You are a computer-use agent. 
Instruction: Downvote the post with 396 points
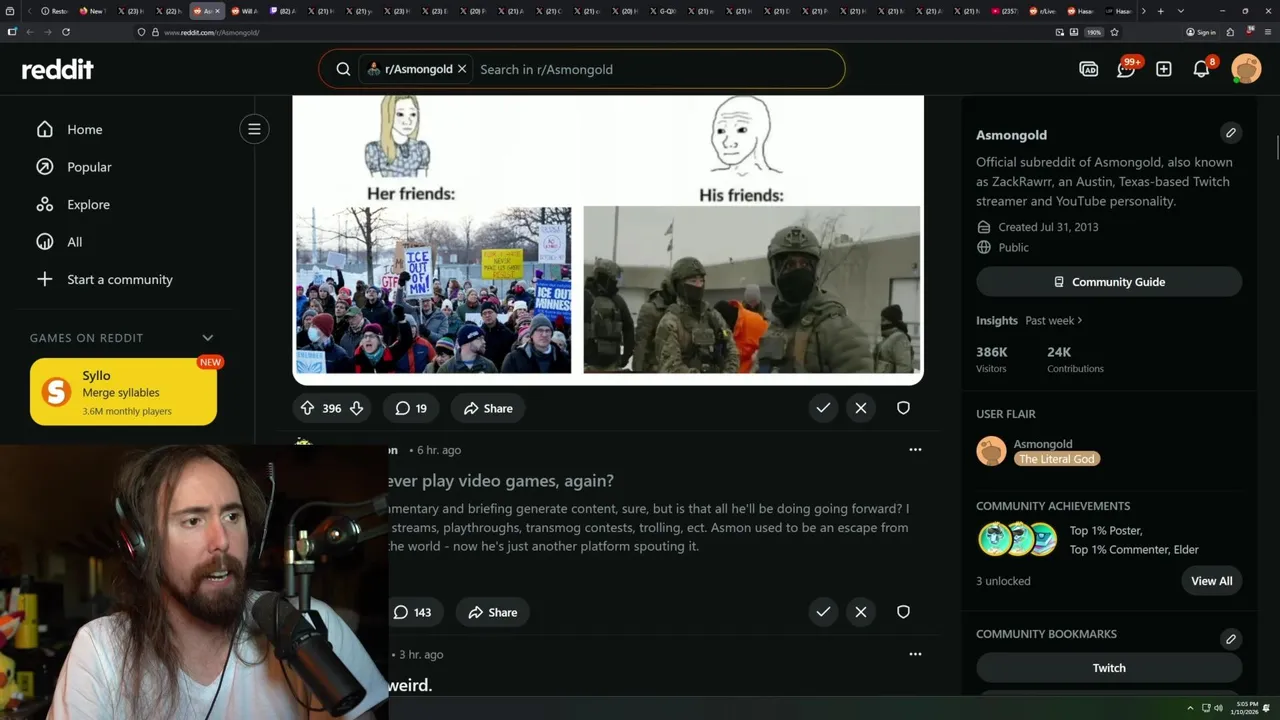[x=356, y=408]
